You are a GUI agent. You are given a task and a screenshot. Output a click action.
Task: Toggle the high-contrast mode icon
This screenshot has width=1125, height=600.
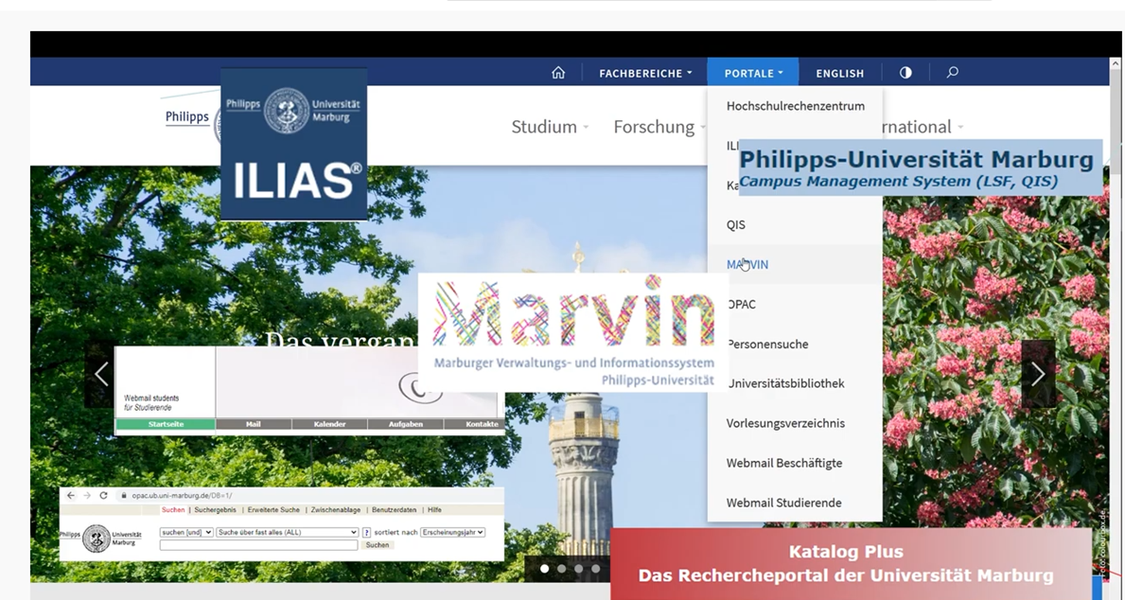point(905,72)
